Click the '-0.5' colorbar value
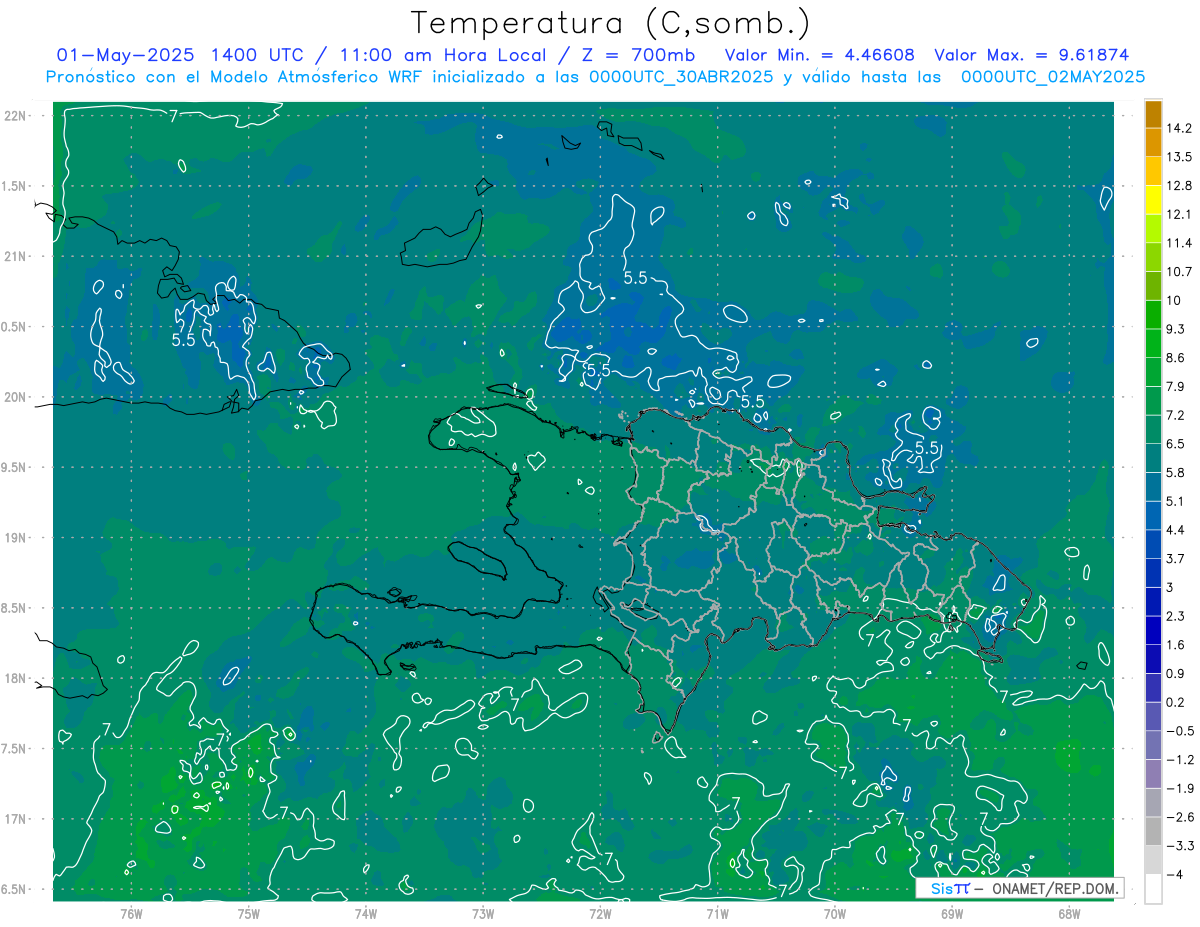1200x927 pixels. coord(1180,731)
